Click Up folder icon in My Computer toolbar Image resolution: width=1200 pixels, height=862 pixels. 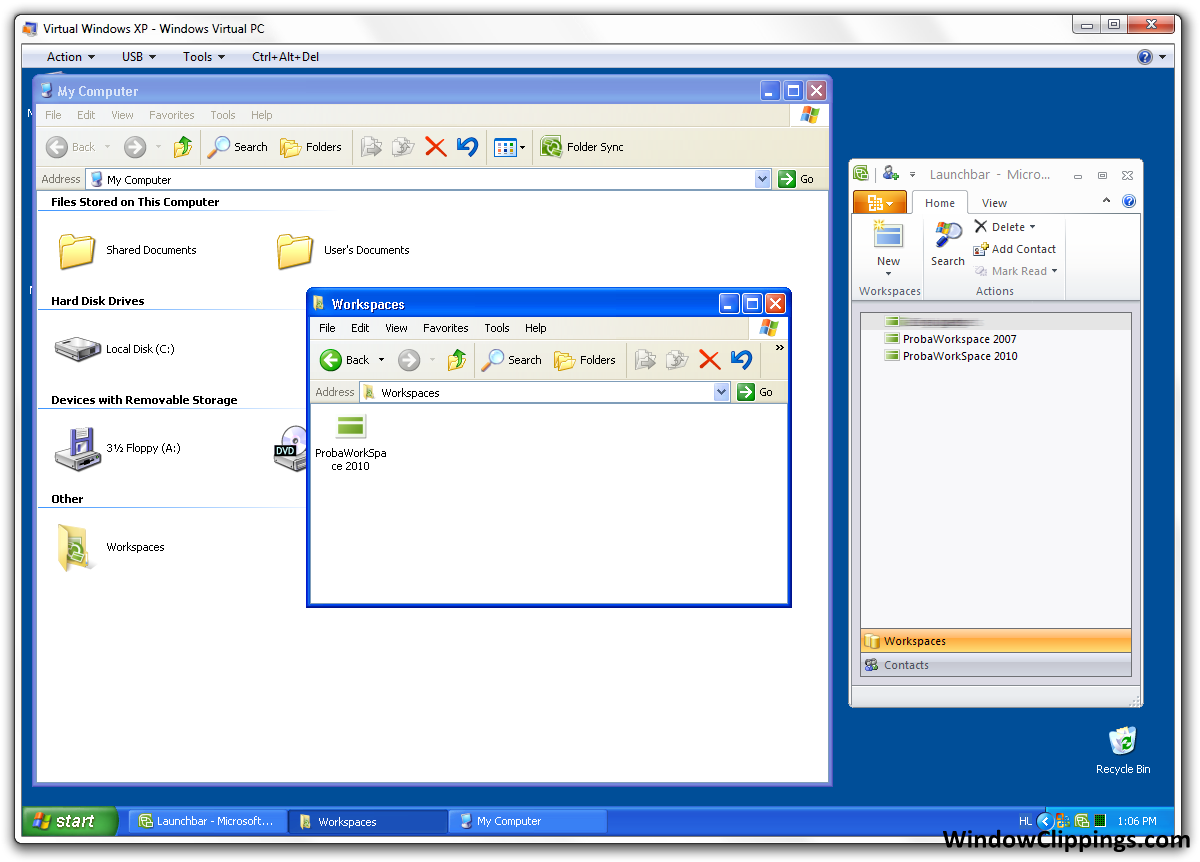pyautogui.click(x=183, y=147)
